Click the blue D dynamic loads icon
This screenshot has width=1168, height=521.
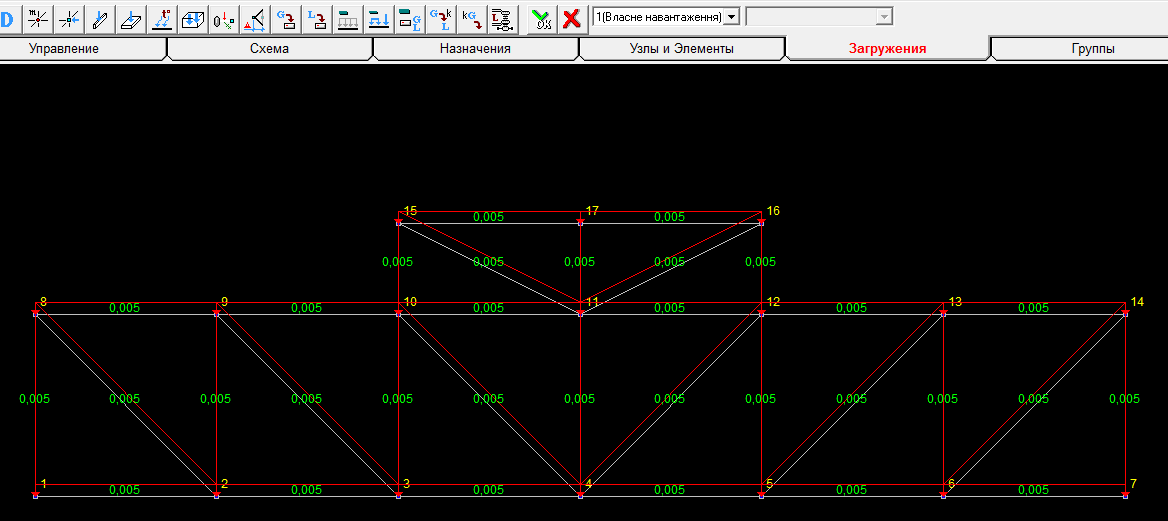tap(7, 19)
